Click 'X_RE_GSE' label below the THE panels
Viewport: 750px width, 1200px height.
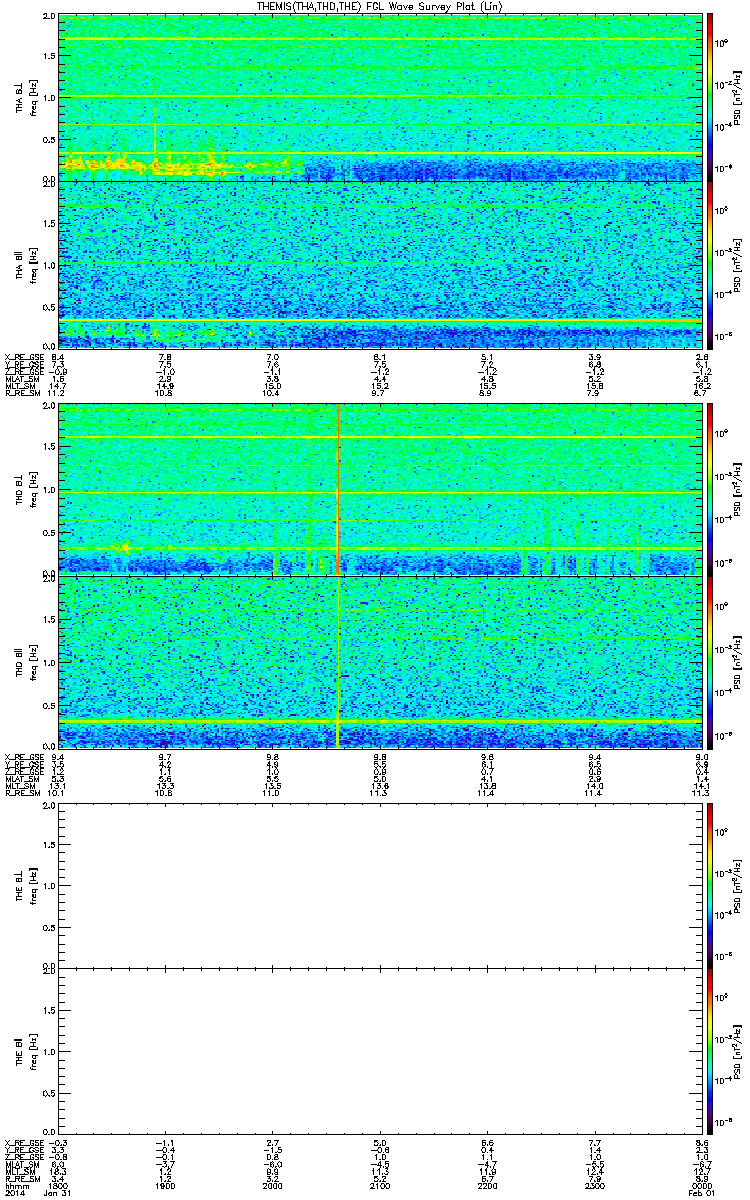(x=24, y=1142)
